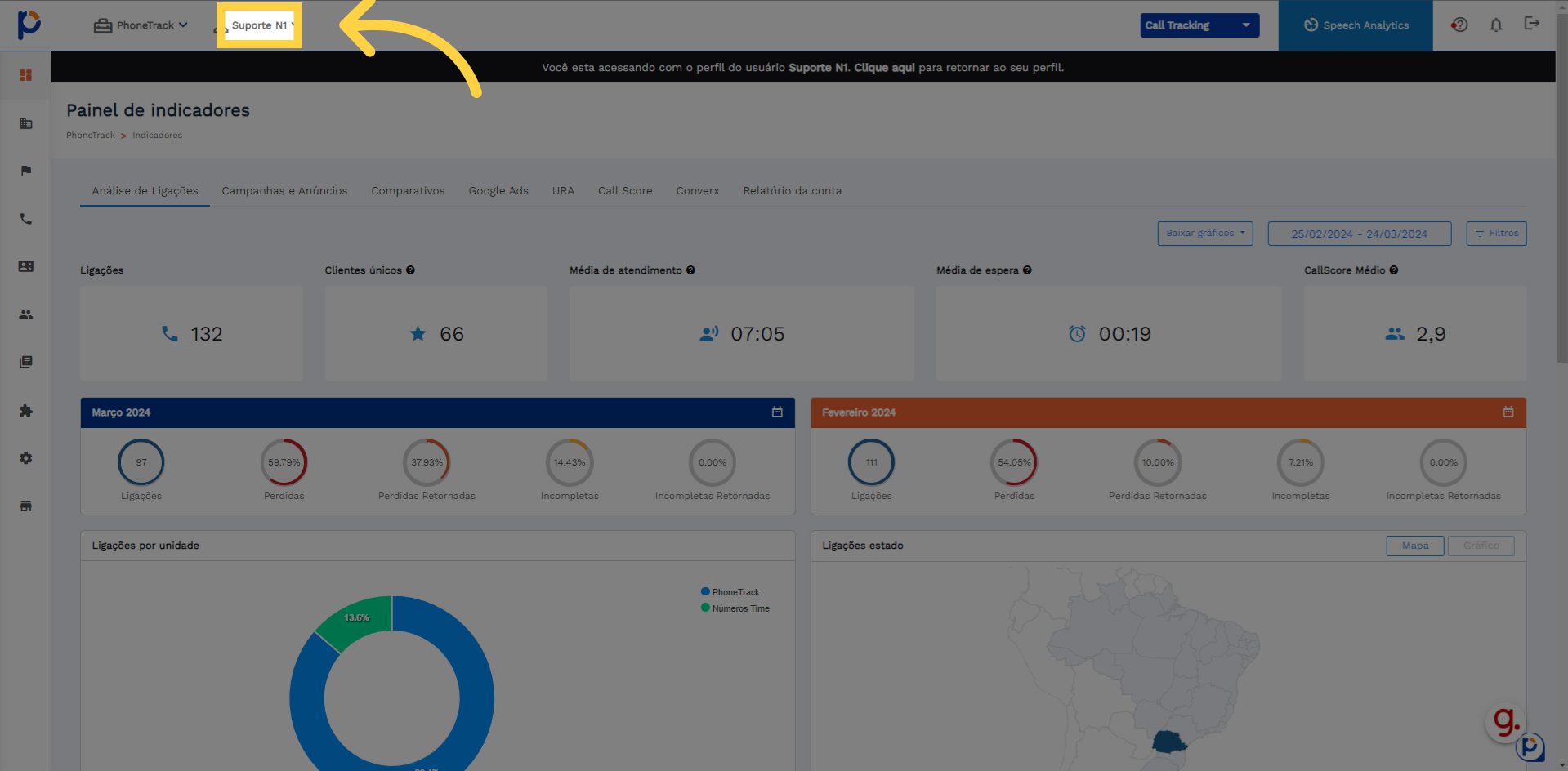Select the Análise de Ligações tab
The image size is (1568, 771).
[x=145, y=191]
